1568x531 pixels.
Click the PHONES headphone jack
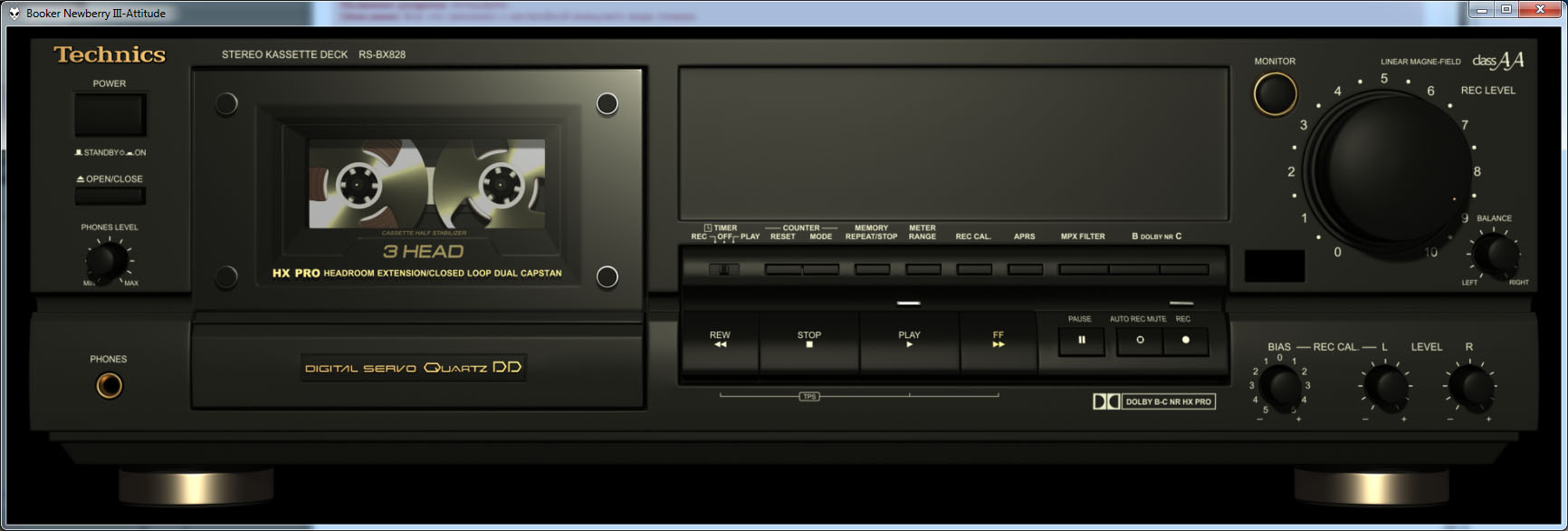pos(109,386)
